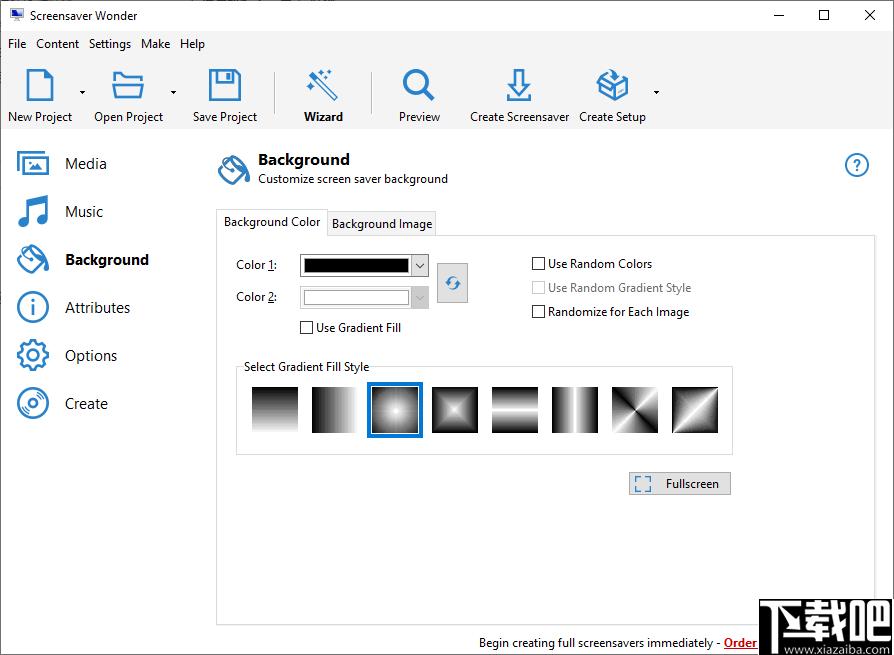The height and width of the screenshot is (655, 894).
Task: Expand the Open Project dropdown arrow
Action: point(173,92)
